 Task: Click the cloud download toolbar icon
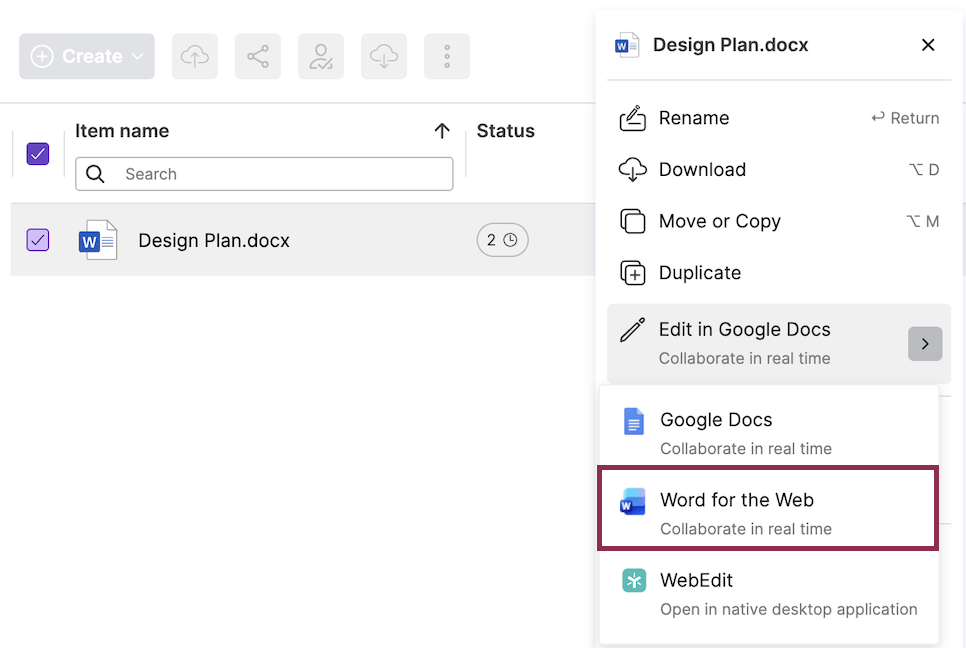(384, 56)
